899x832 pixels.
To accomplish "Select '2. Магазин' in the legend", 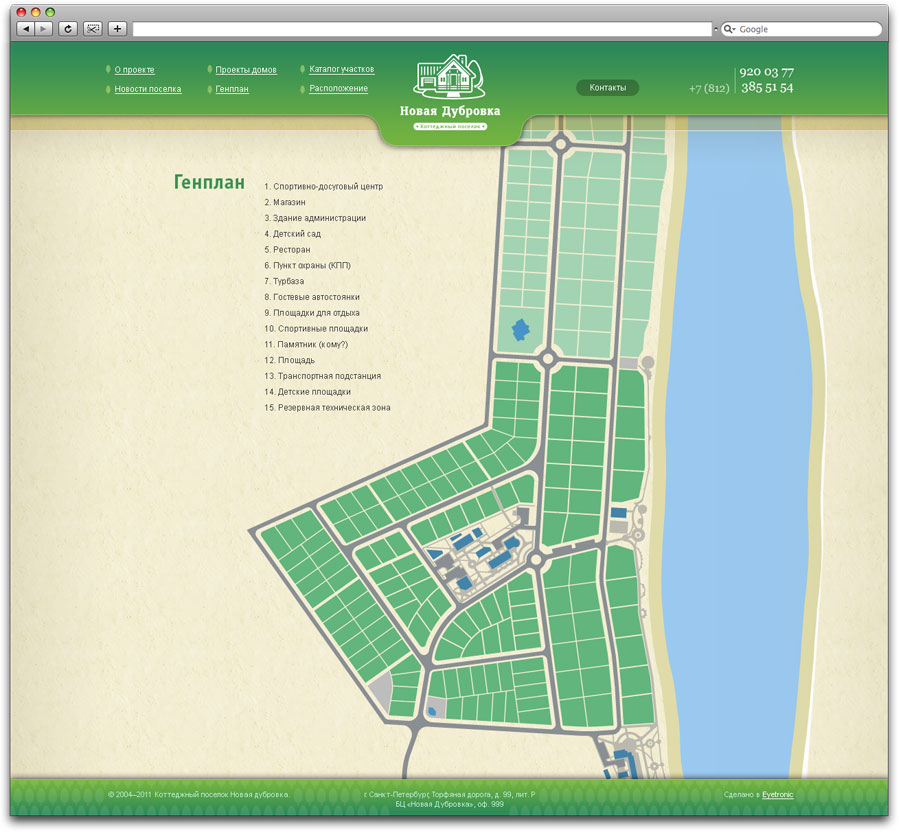I will [x=285, y=202].
